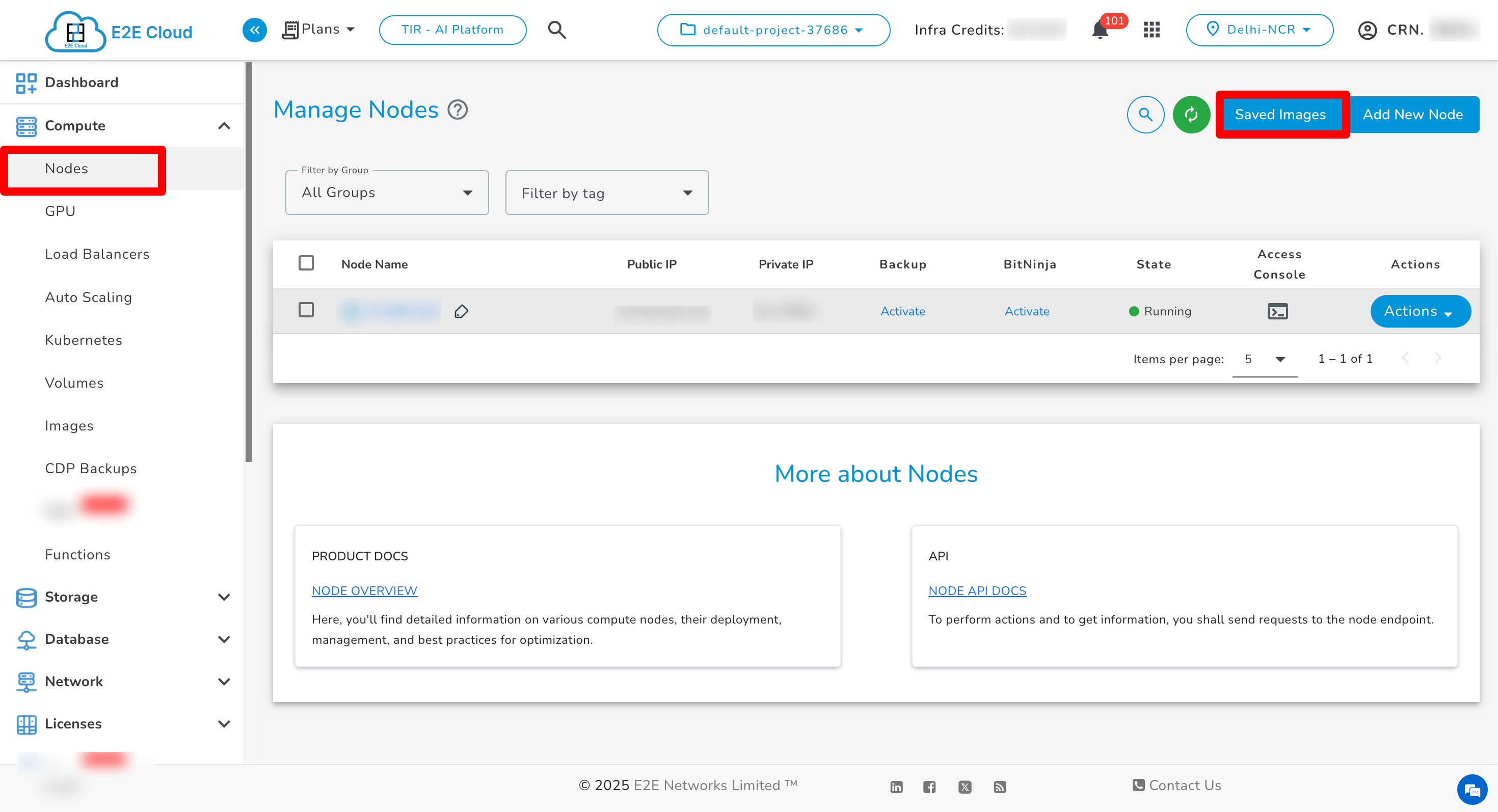This screenshot has height=812, width=1498.
Task: Click the Running status text
Action: [x=1167, y=311]
